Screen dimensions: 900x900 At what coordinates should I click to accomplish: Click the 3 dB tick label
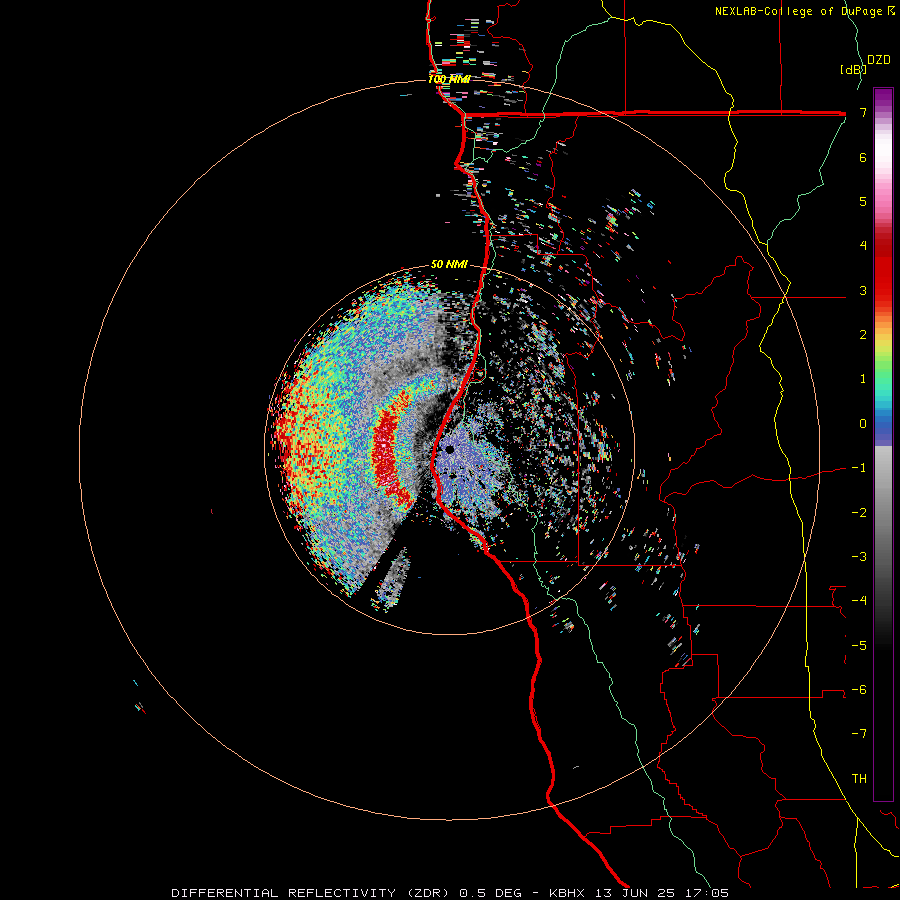863,290
